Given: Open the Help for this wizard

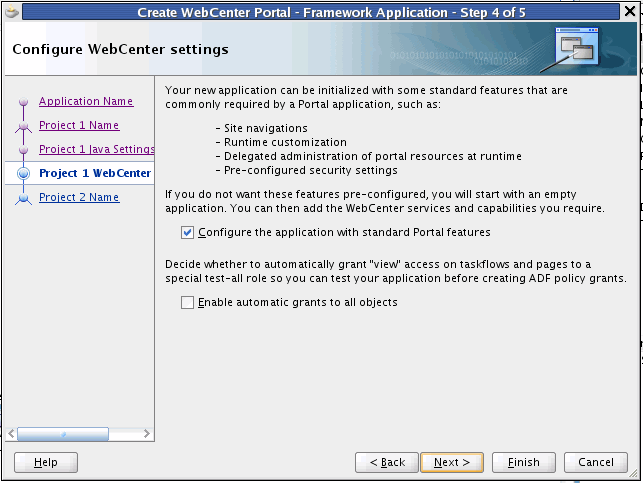Looking at the screenshot, I should tap(46, 462).
